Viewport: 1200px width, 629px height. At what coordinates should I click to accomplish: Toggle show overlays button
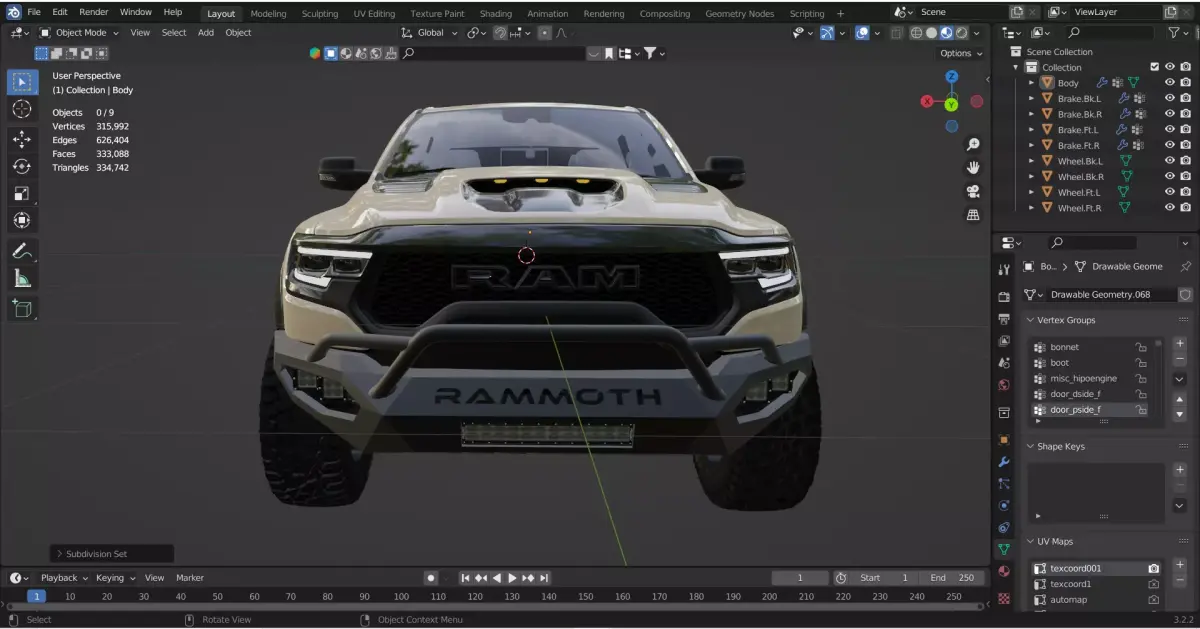(861, 33)
